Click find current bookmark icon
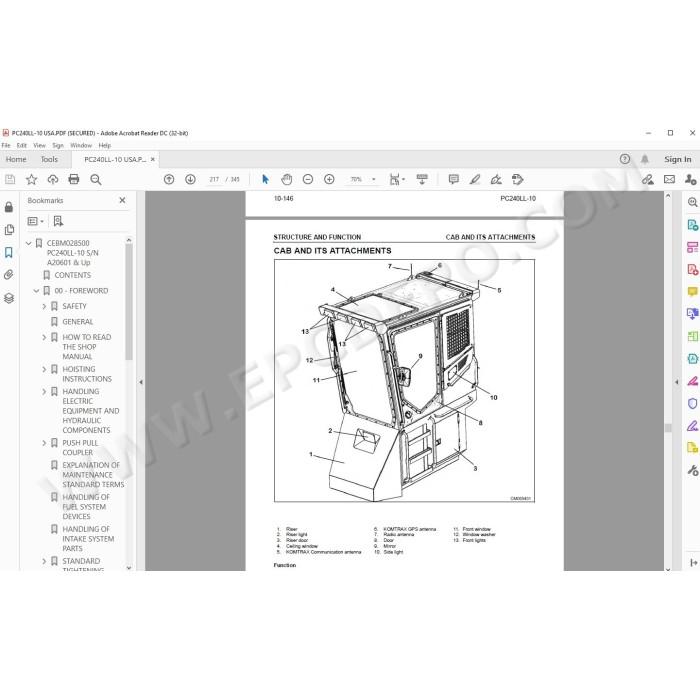Viewport: 700px width, 700px height. (58, 221)
